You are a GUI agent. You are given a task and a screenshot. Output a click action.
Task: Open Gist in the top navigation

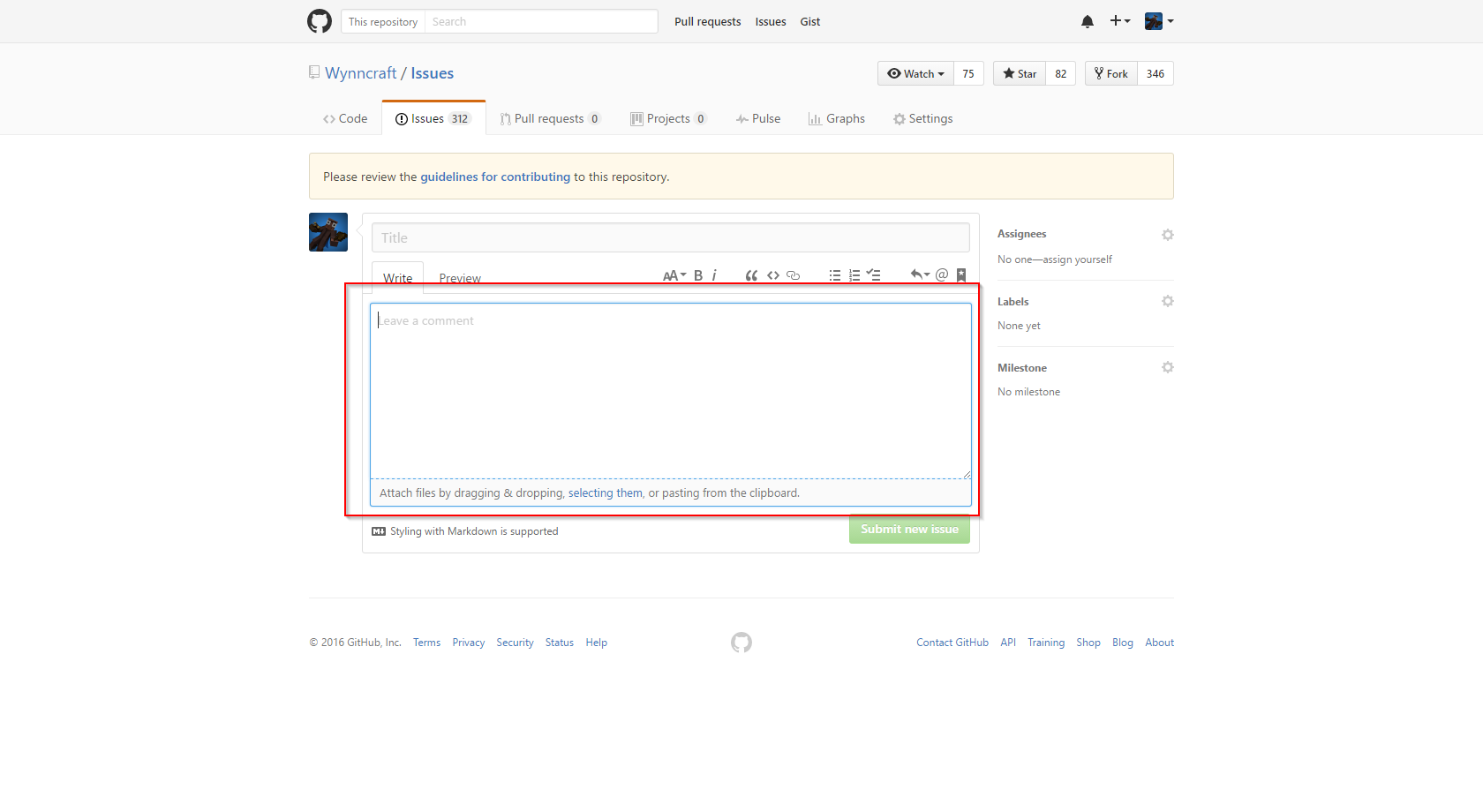810,22
